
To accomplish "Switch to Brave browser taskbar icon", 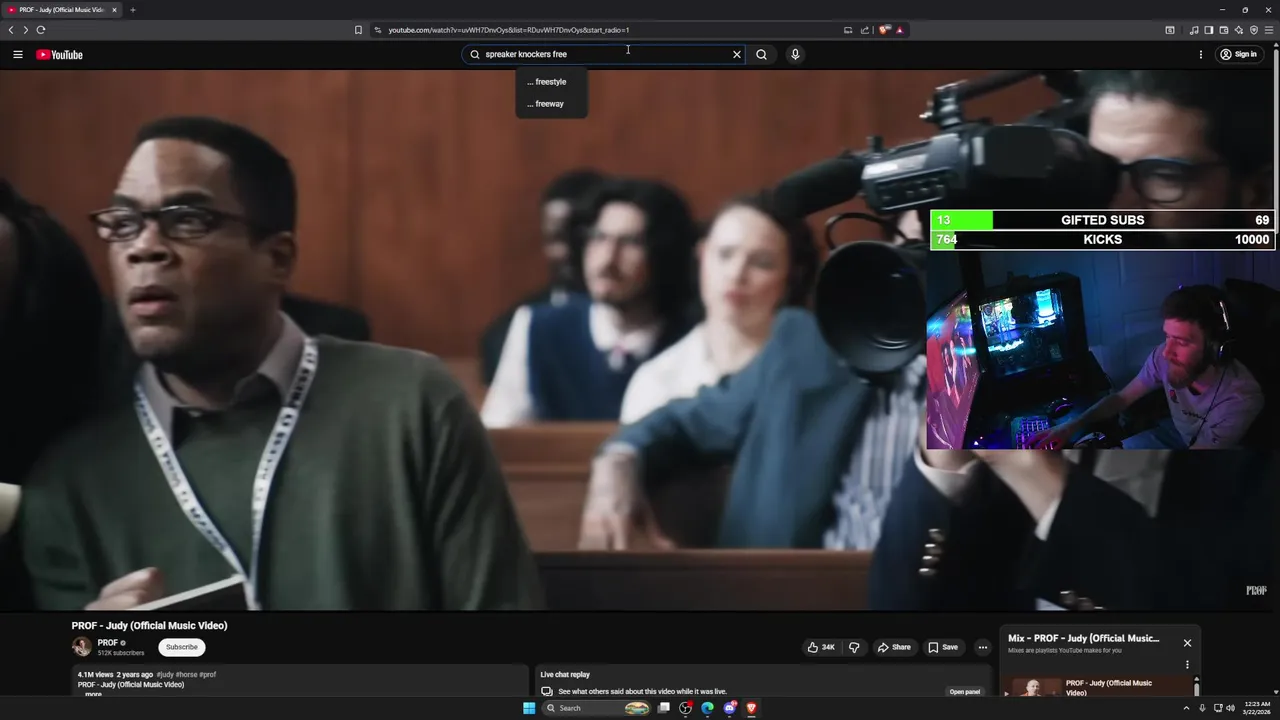I will click(752, 708).
